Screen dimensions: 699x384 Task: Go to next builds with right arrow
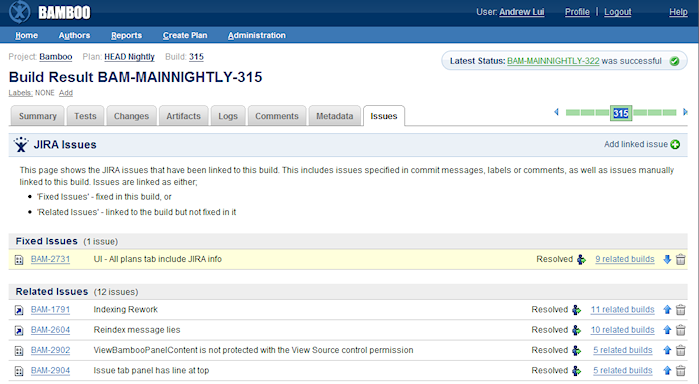tap(685, 112)
